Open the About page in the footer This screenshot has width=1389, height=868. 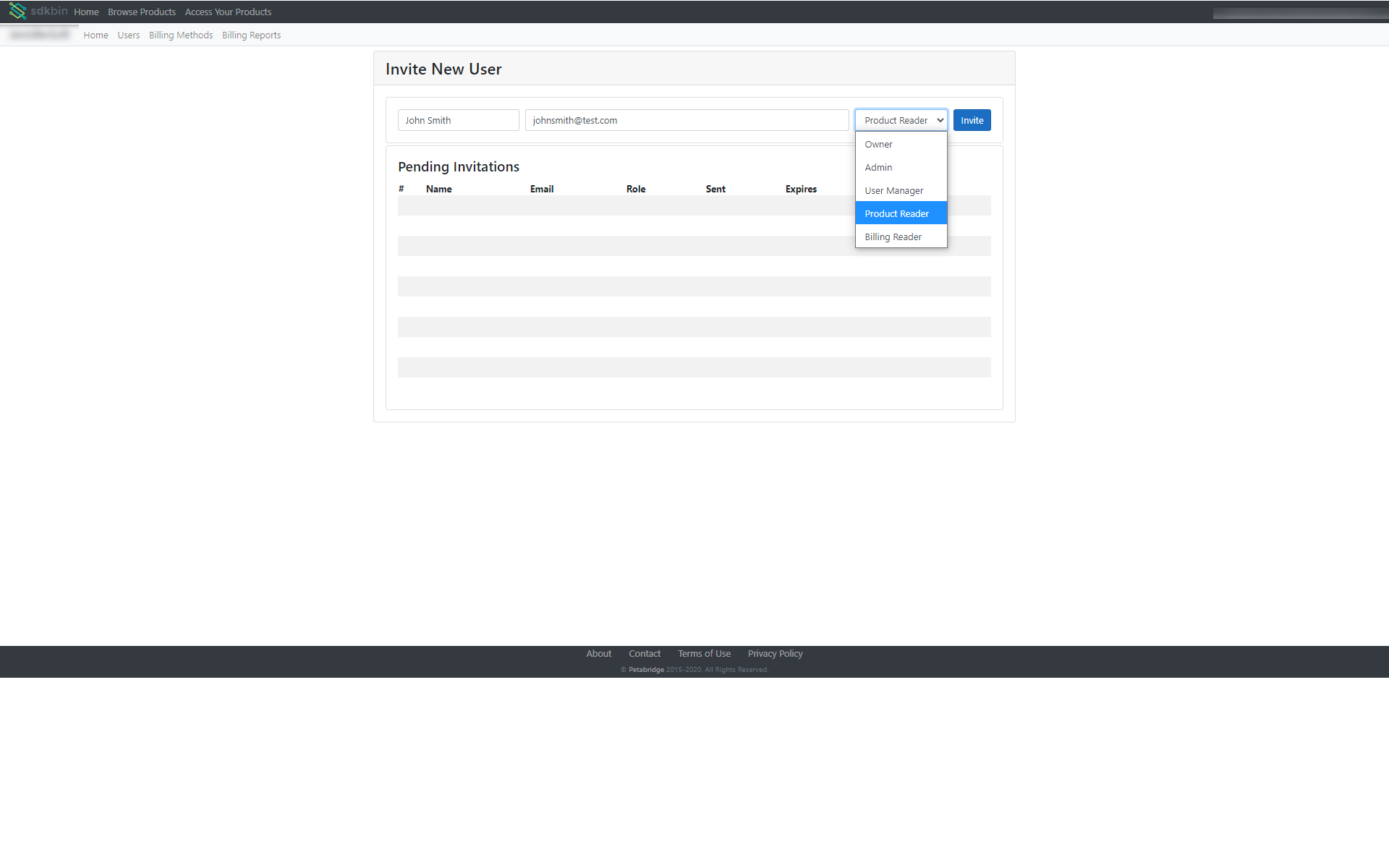(598, 653)
